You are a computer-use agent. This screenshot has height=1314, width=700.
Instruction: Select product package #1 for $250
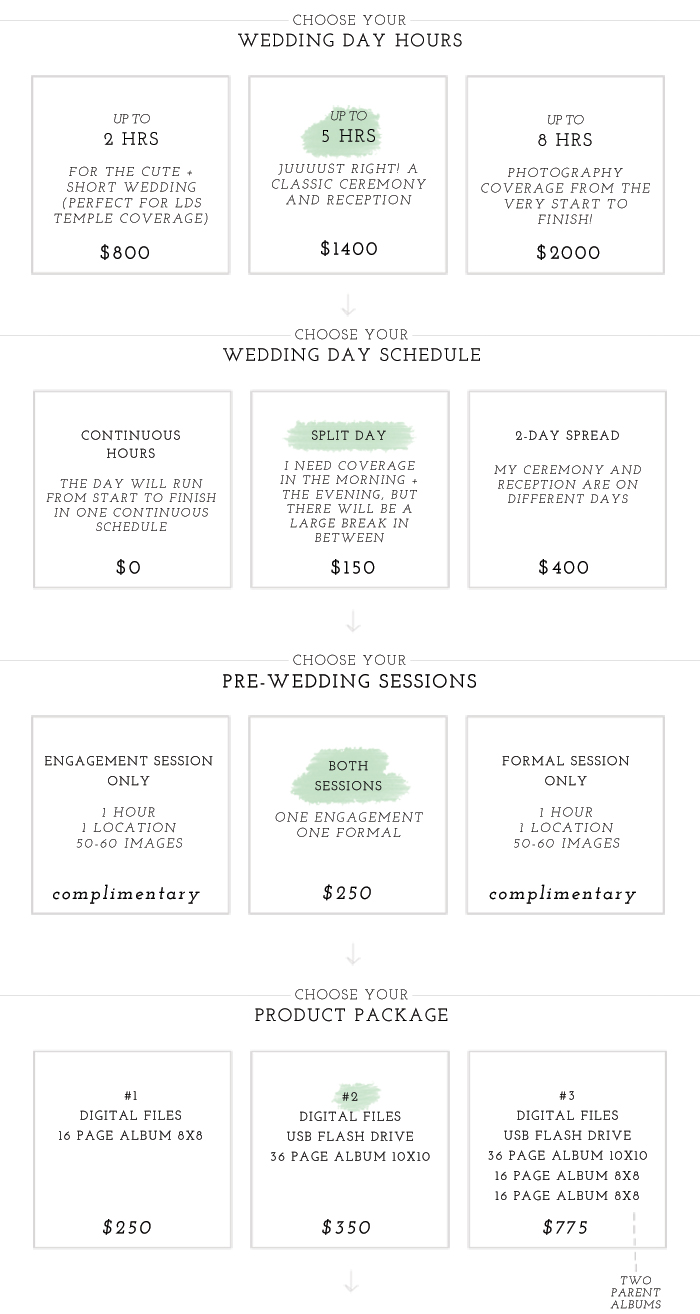point(133,1150)
